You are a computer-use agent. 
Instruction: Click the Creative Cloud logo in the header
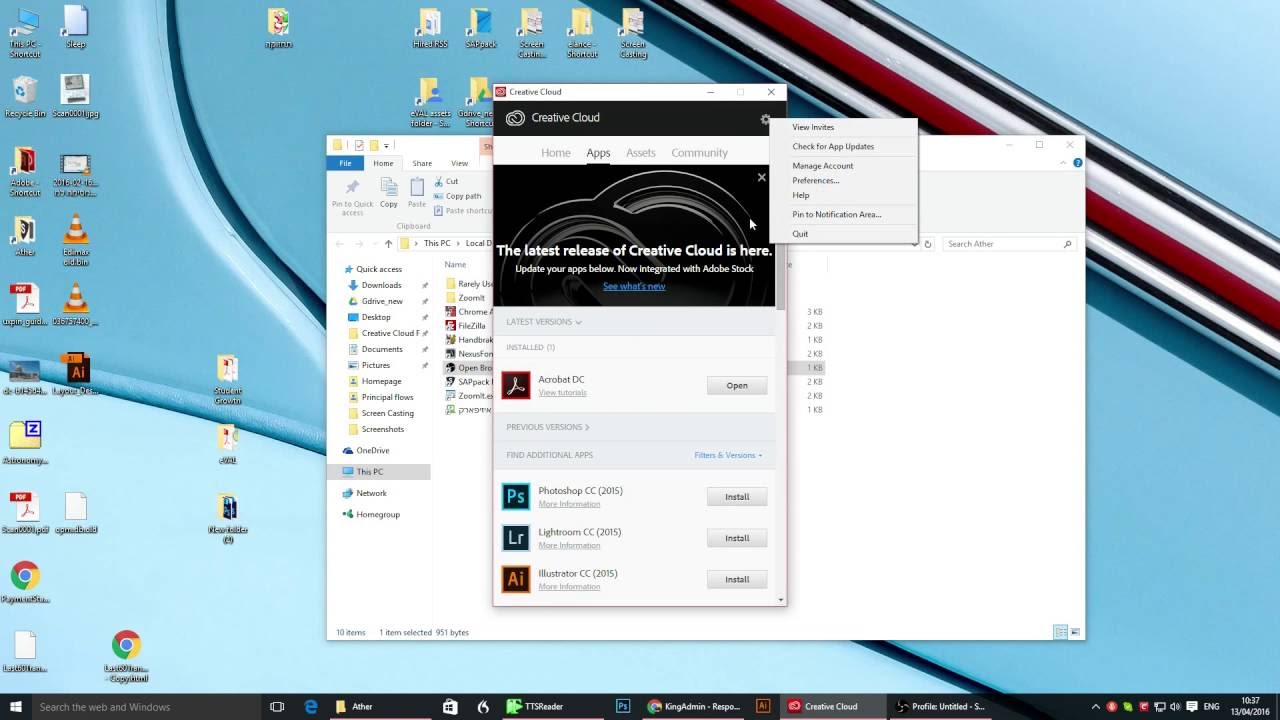(x=515, y=118)
